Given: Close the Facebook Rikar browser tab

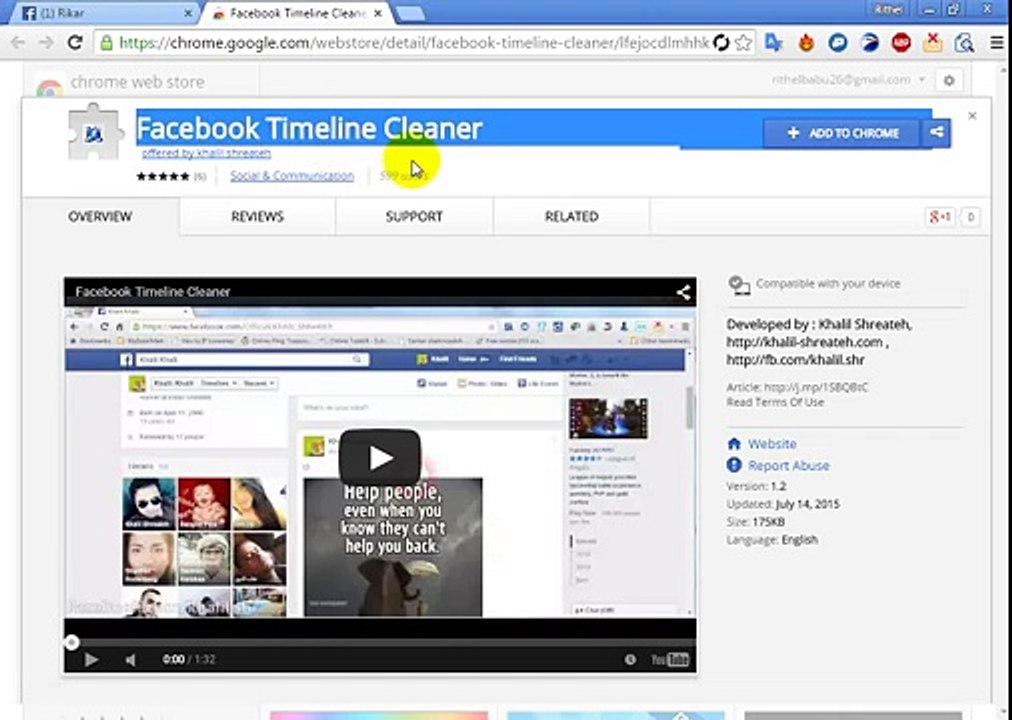Looking at the screenshot, I should pos(188,13).
